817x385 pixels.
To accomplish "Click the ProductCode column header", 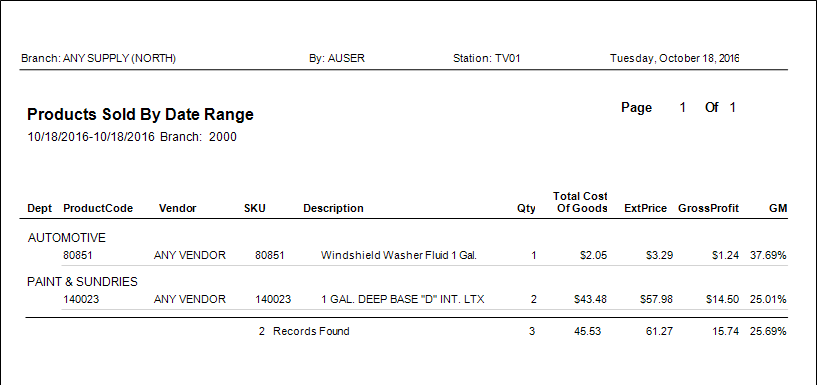I will coord(98,208).
